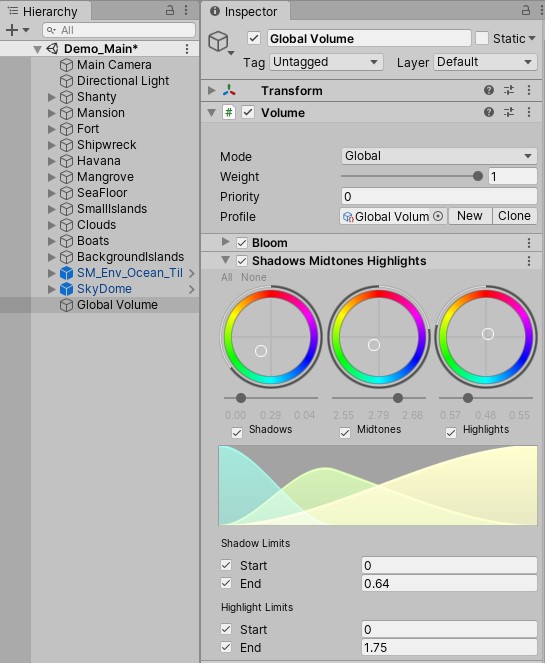Toggle the Shadow Limits End checkbox
This screenshot has width=545, height=663.
pyautogui.click(x=226, y=584)
